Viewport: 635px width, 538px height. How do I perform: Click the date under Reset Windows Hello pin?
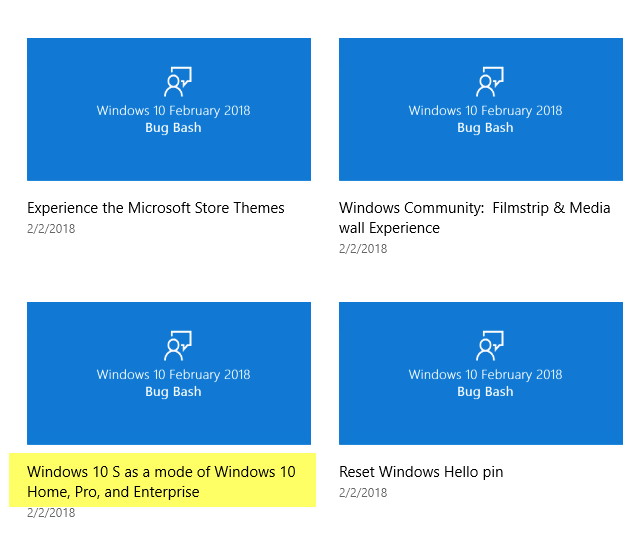(363, 493)
